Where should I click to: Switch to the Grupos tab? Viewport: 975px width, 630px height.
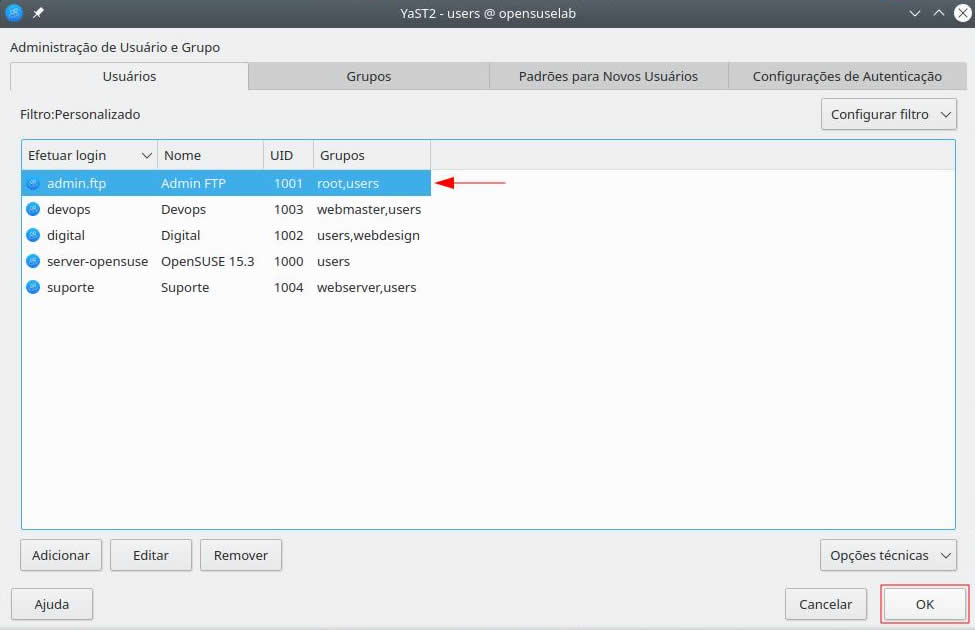(368, 76)
